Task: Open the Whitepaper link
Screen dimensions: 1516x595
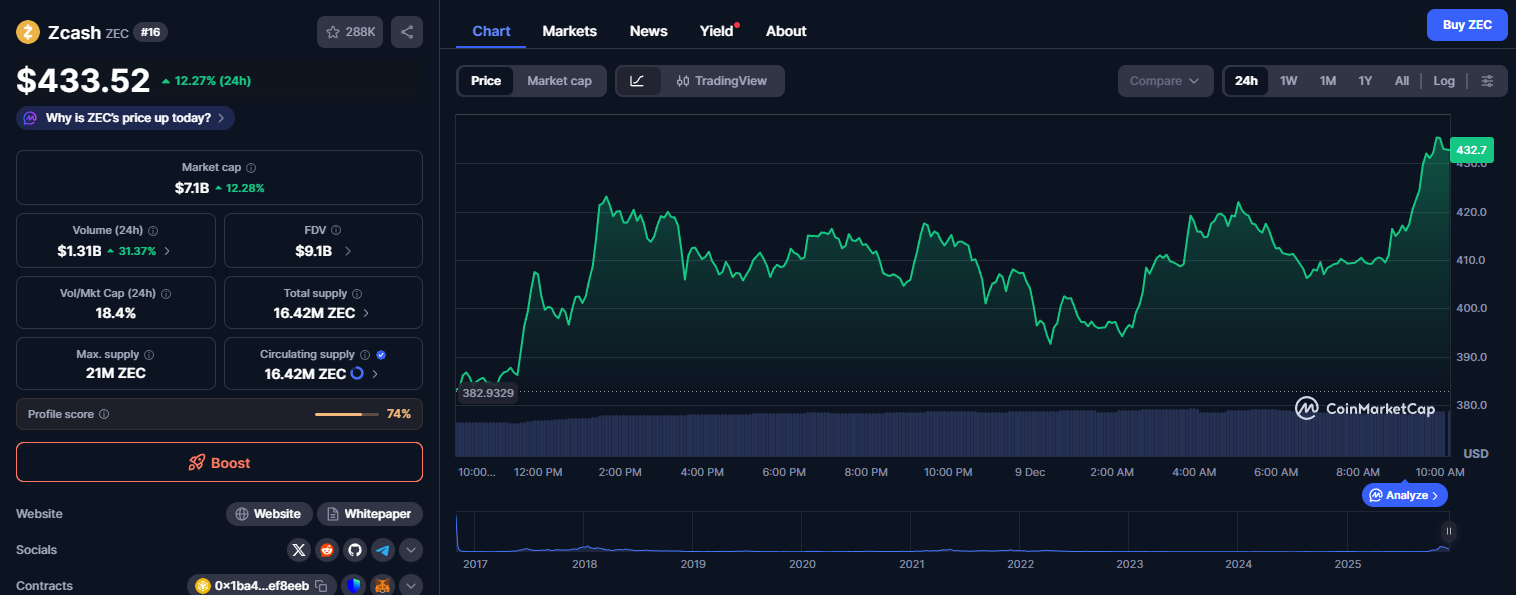Action: click(x=369, y=513)
